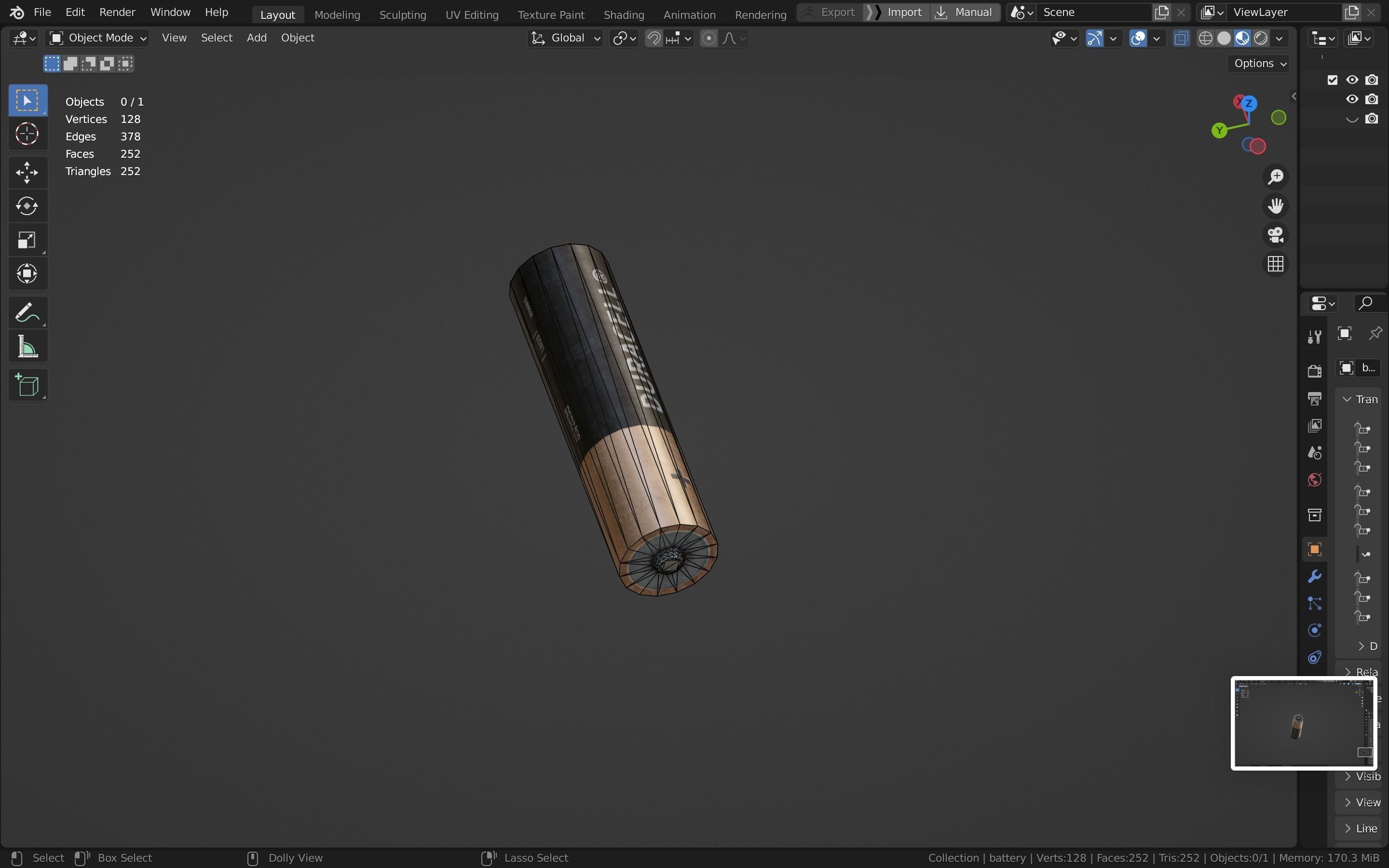Open the Add menu in viewport header
This screenshot has height=868, width=1389.
[x=257, y=39]
